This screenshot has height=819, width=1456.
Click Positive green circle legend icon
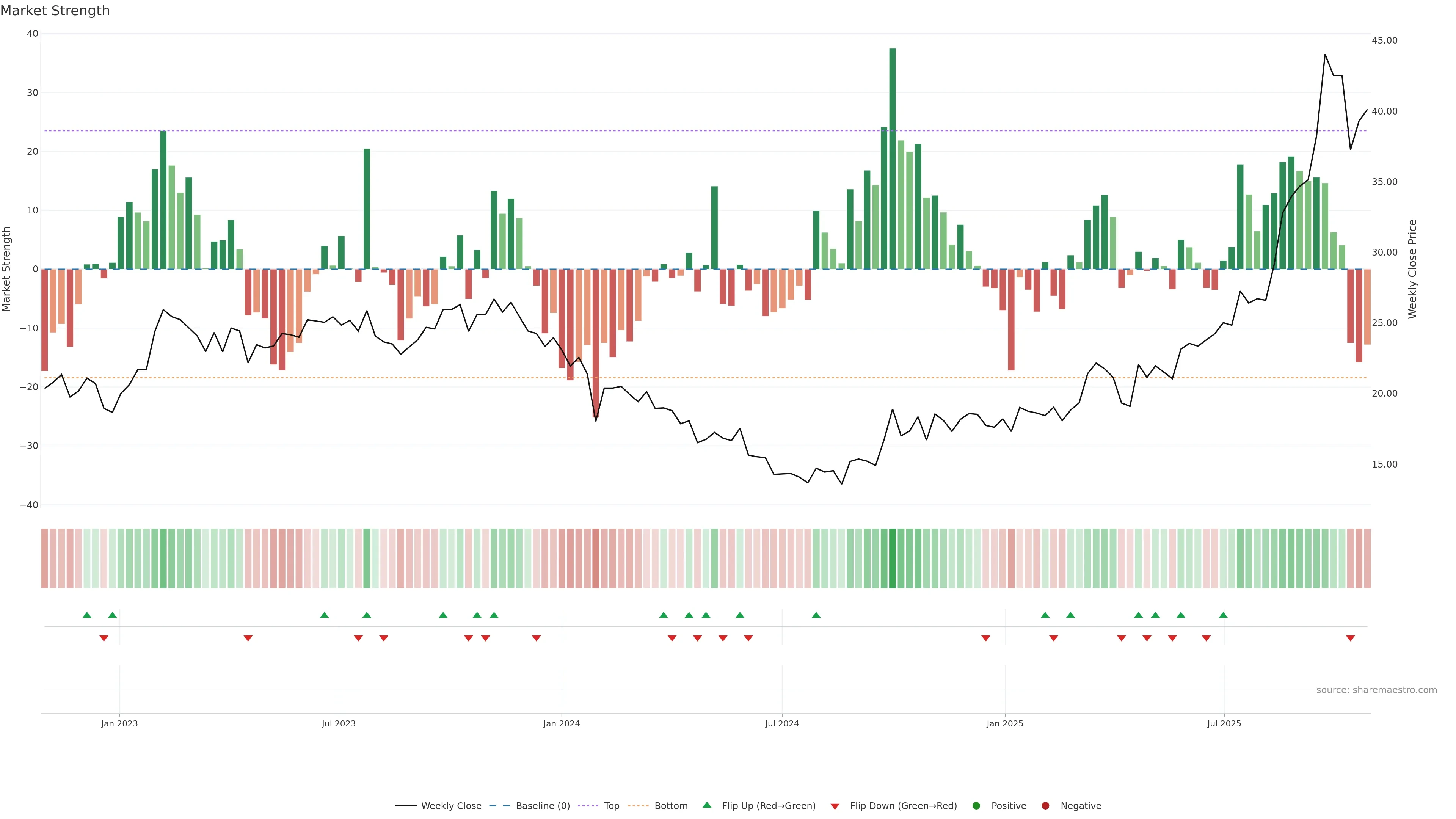976,805
